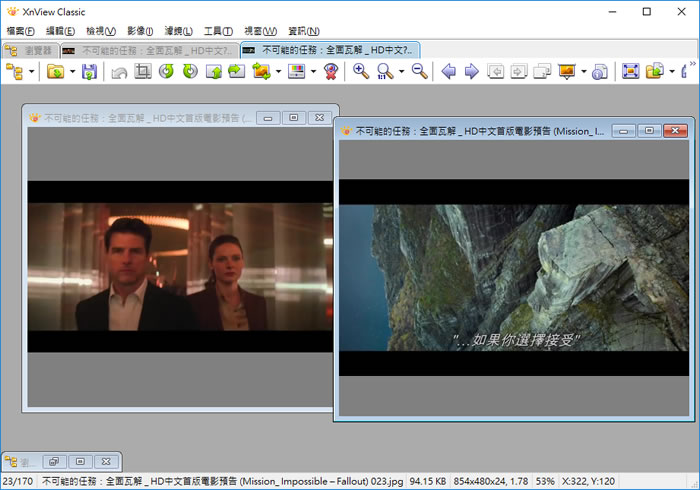Open the 視窗(W) menu
The image size is (700, 490).
coord(261,31)
